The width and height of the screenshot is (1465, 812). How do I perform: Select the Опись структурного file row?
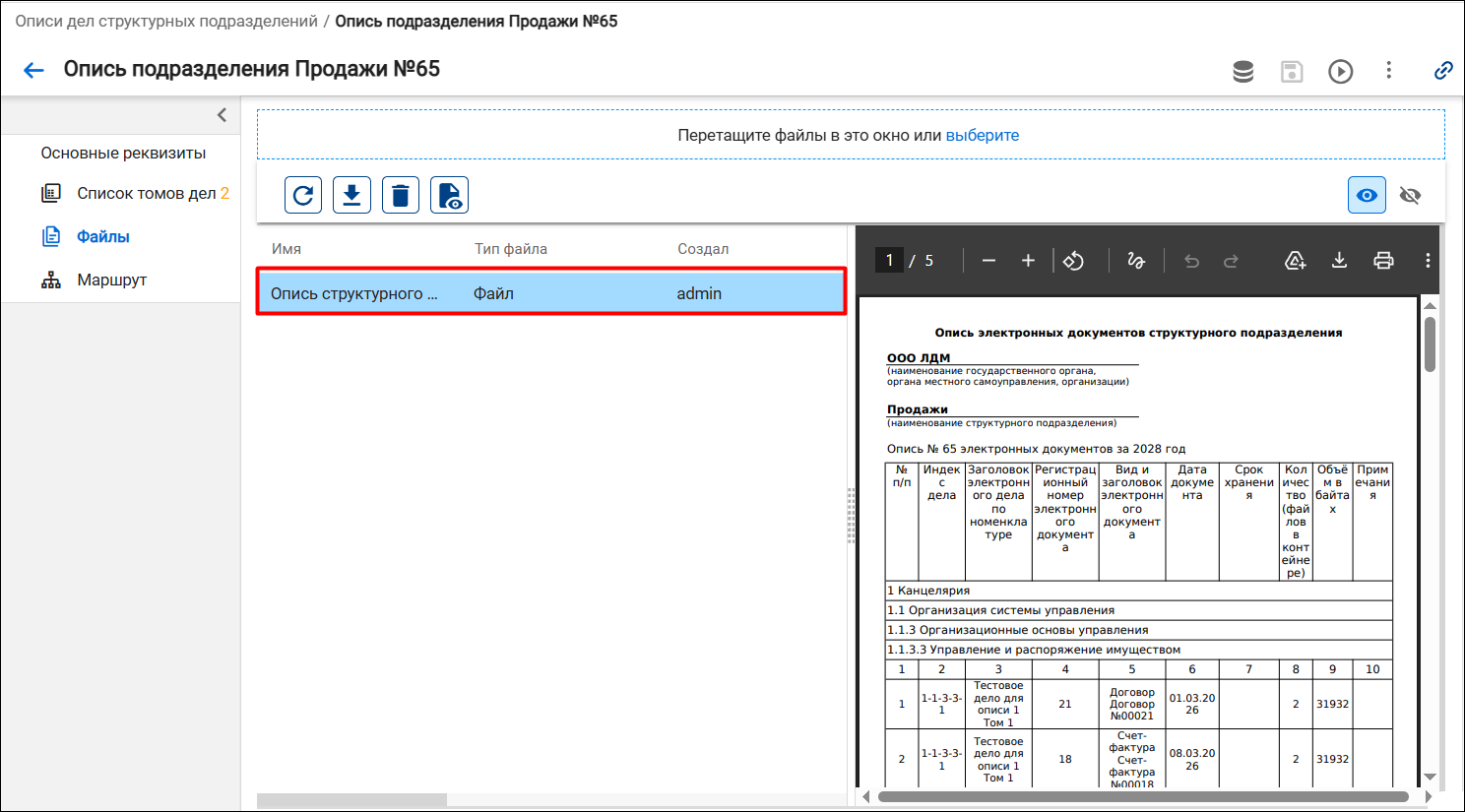click(550, 292)
